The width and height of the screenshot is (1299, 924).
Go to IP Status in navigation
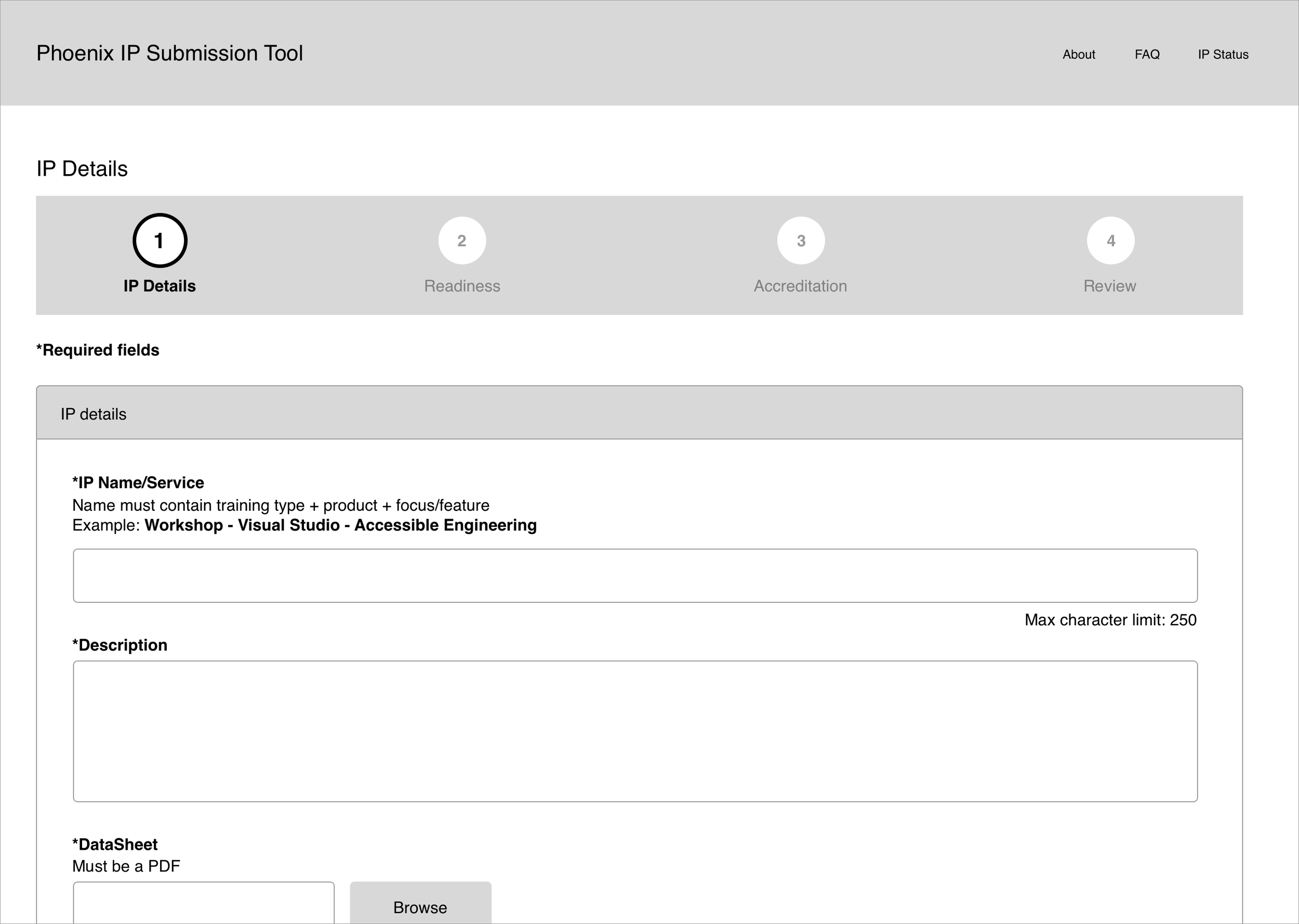click(1223, 55)
